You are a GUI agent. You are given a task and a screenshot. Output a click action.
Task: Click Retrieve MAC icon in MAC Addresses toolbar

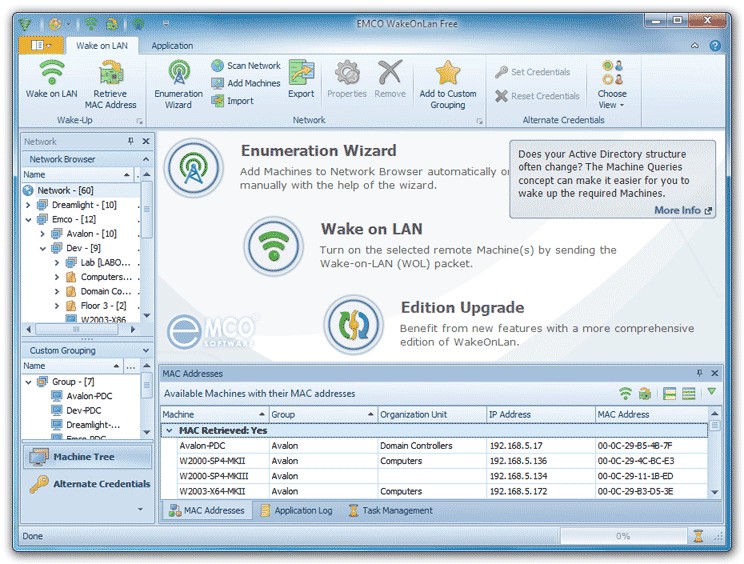click(x=645, y=393)
